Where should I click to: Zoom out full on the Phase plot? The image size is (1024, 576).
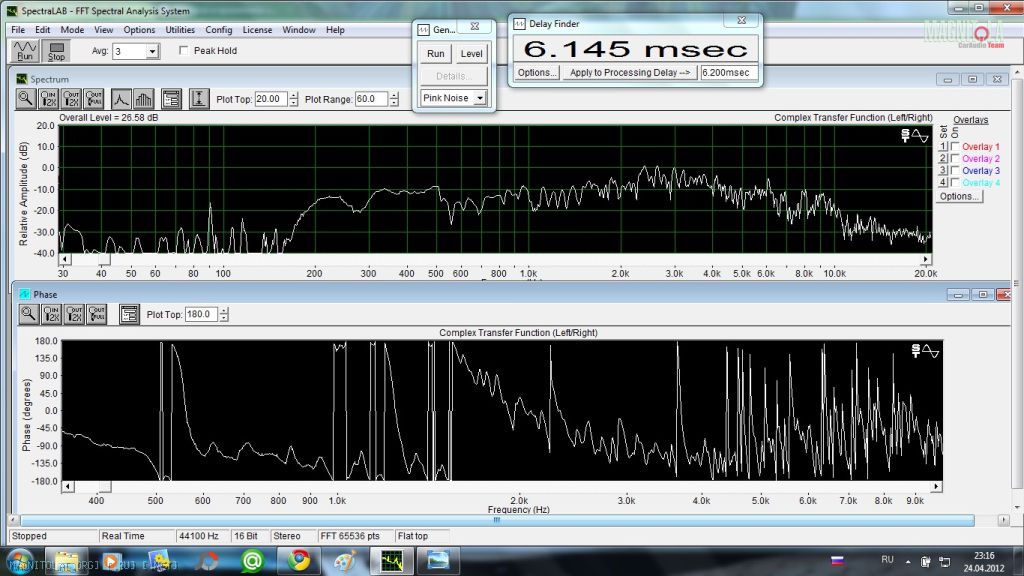(x=97, y=314)
